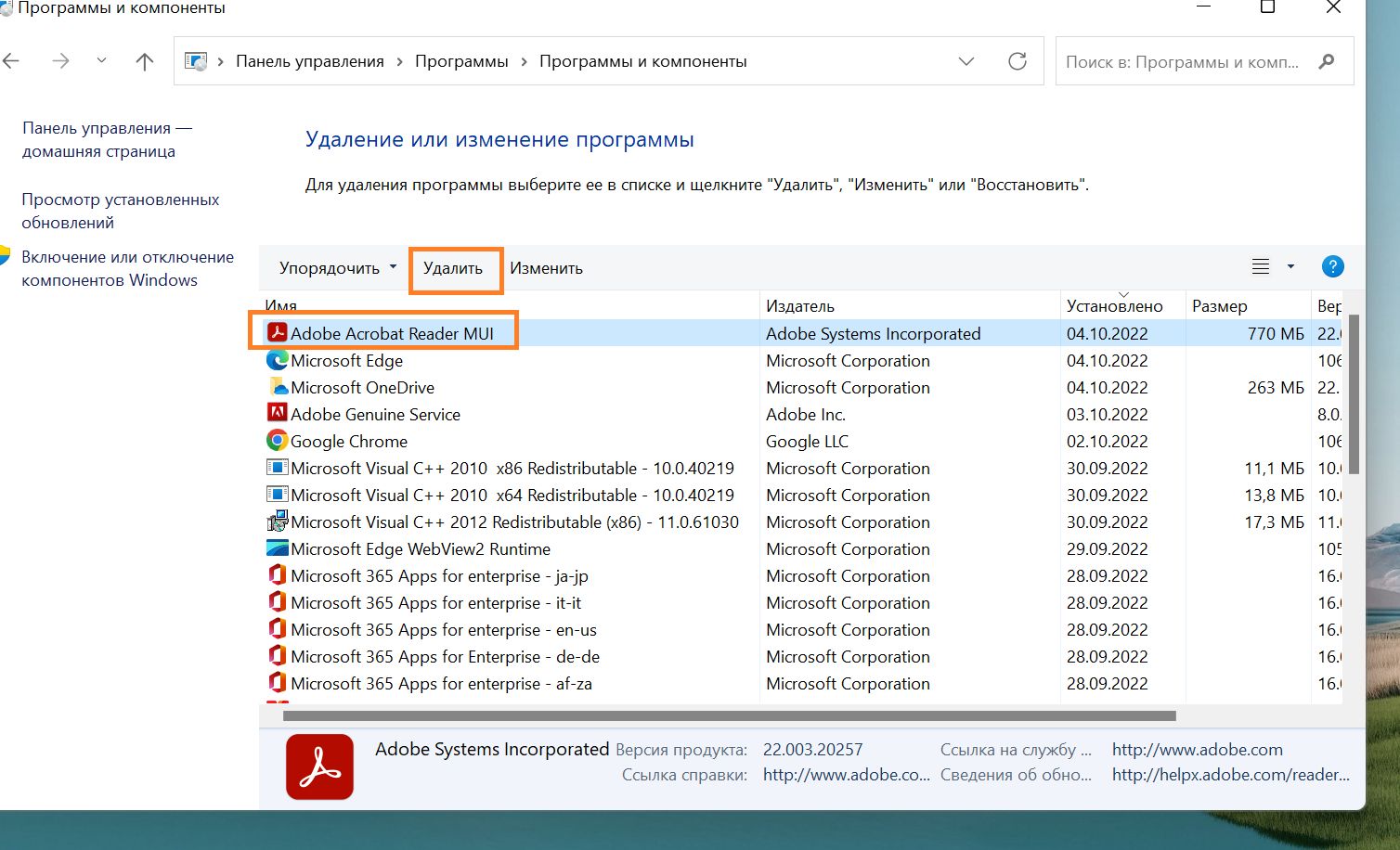The height and width of the screenshot is (850, 1400).
Task: Open the 'Упорядочить' dropdown menu
Action: (338, 268)
